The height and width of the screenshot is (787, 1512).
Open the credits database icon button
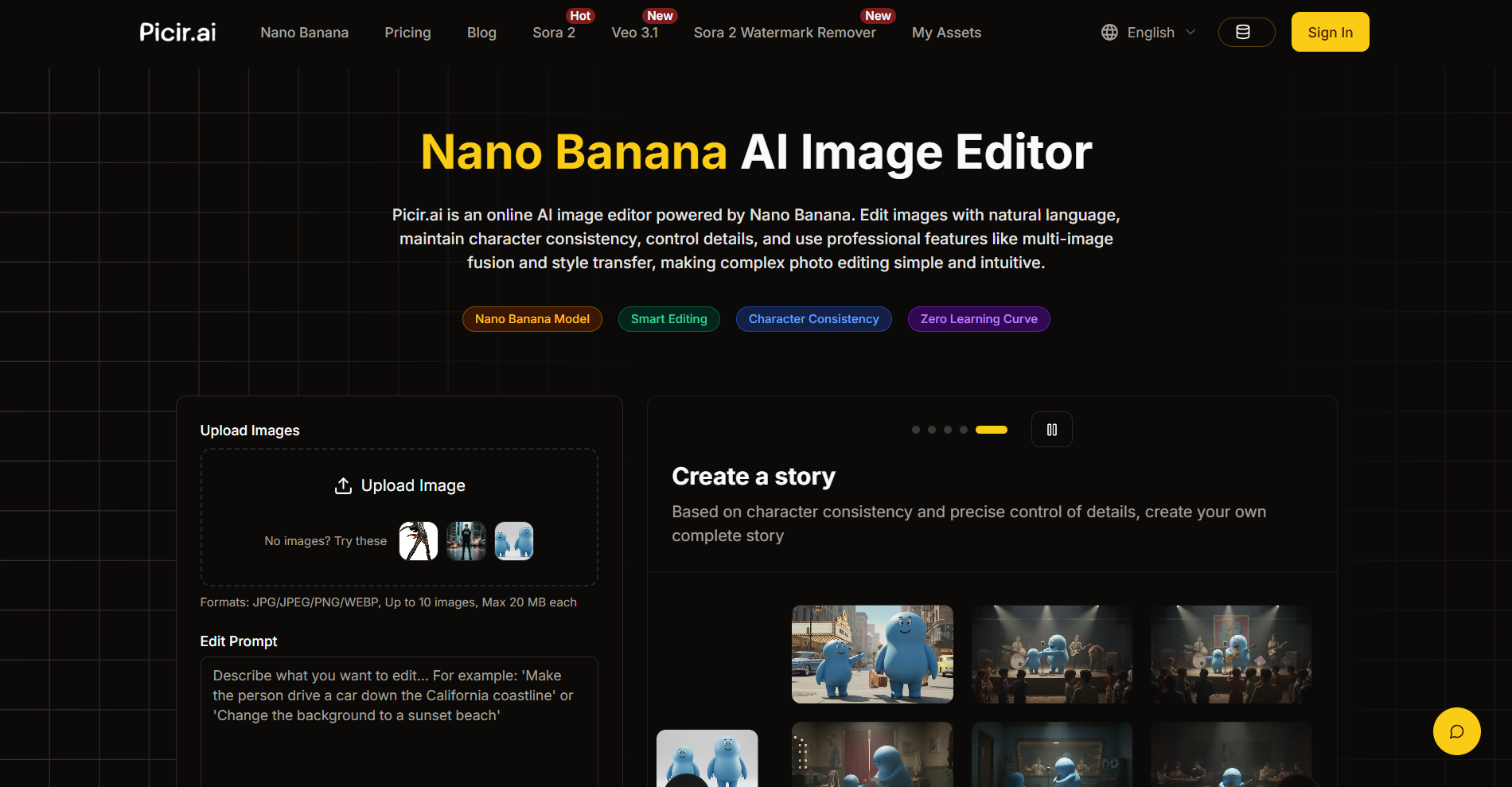coord(1246,32)
